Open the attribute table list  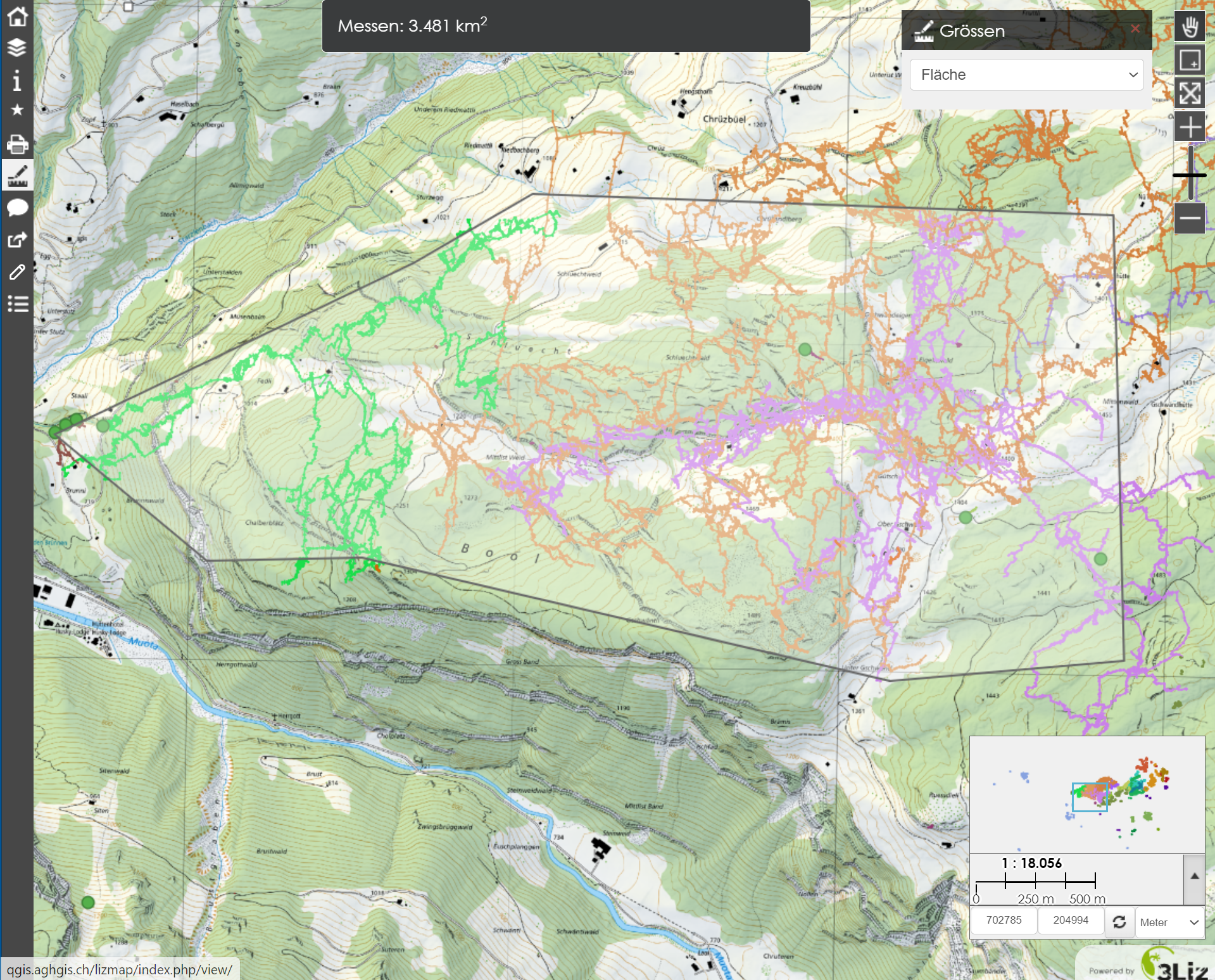pos(17,304)
